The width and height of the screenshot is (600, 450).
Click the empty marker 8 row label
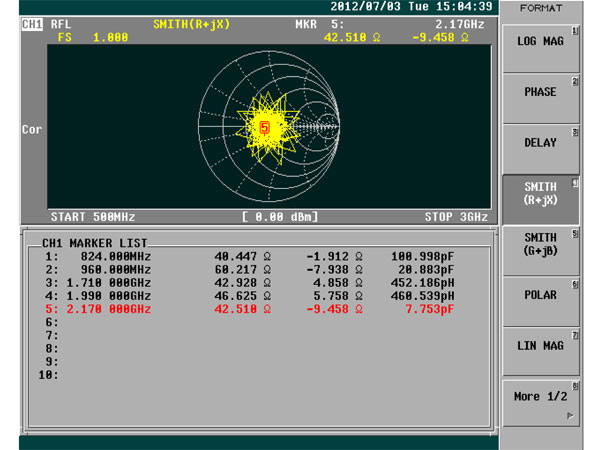tap(52, 349)
